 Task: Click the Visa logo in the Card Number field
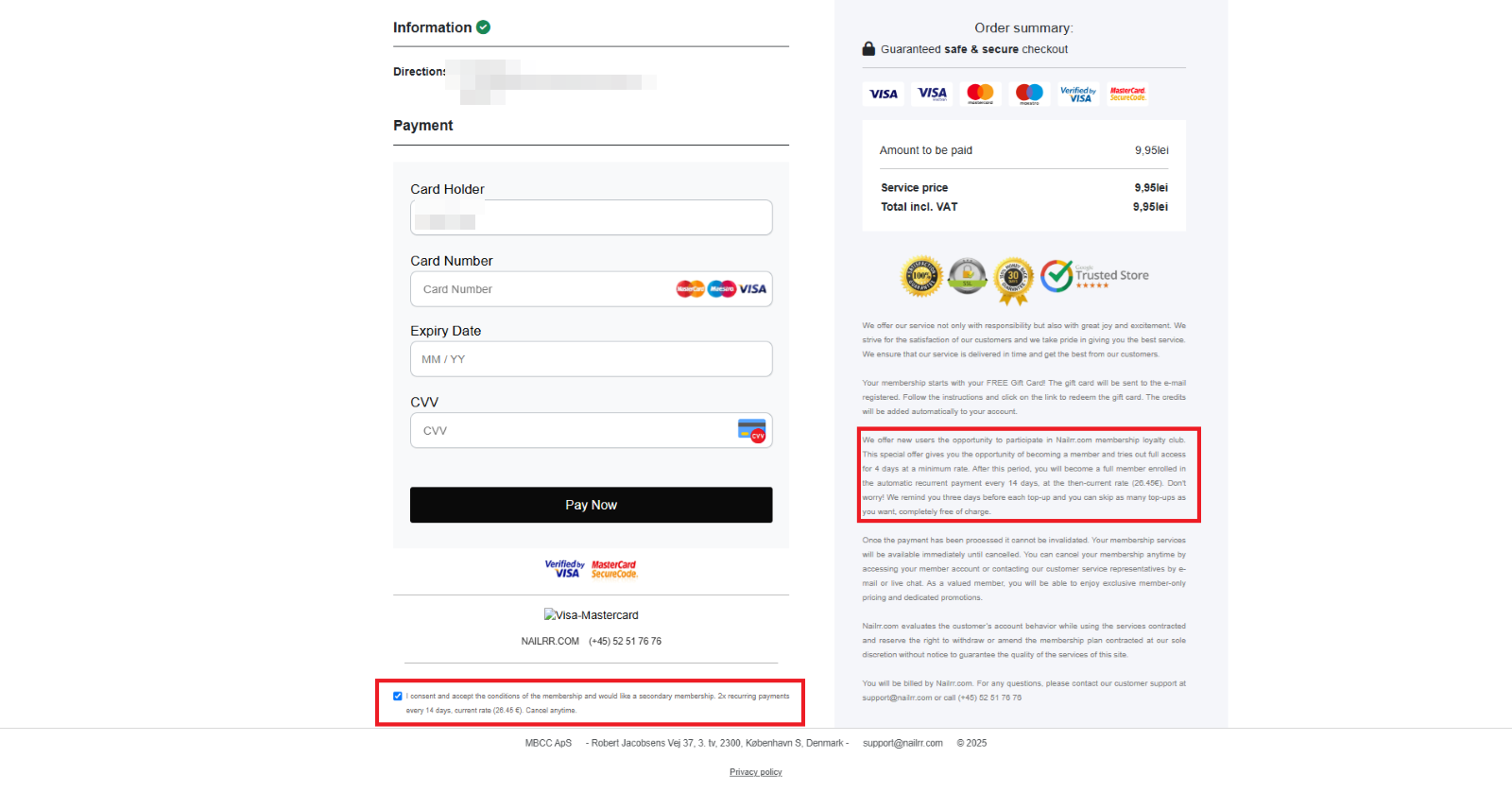click(x=753, y=289)
